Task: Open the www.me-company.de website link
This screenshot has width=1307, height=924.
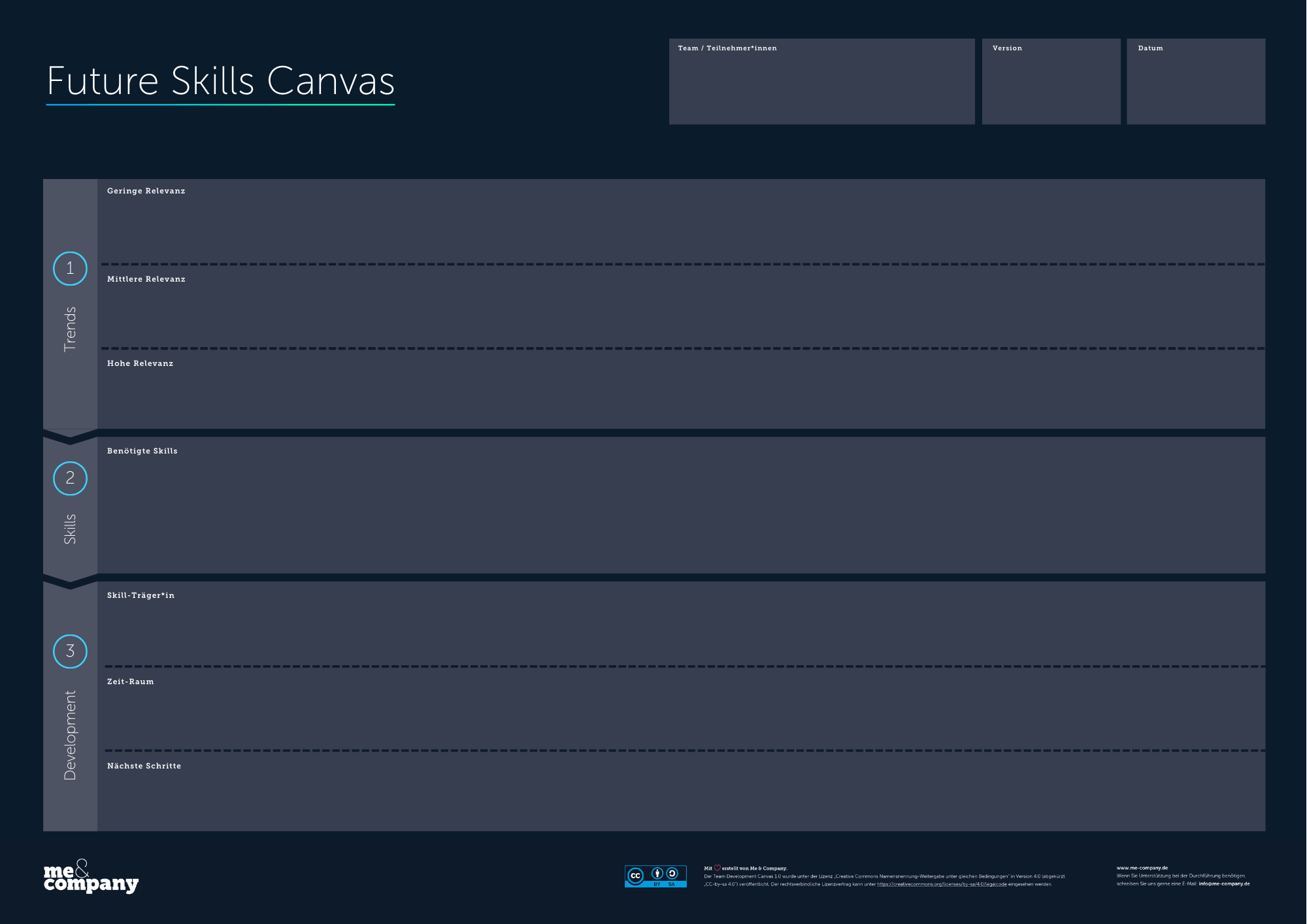Action: click(1144, 867)
